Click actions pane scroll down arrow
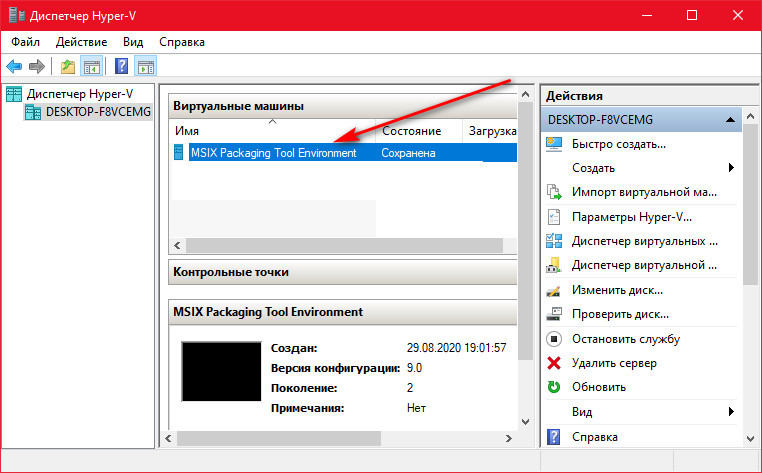The image size is (762, 473). click(751, 438)
